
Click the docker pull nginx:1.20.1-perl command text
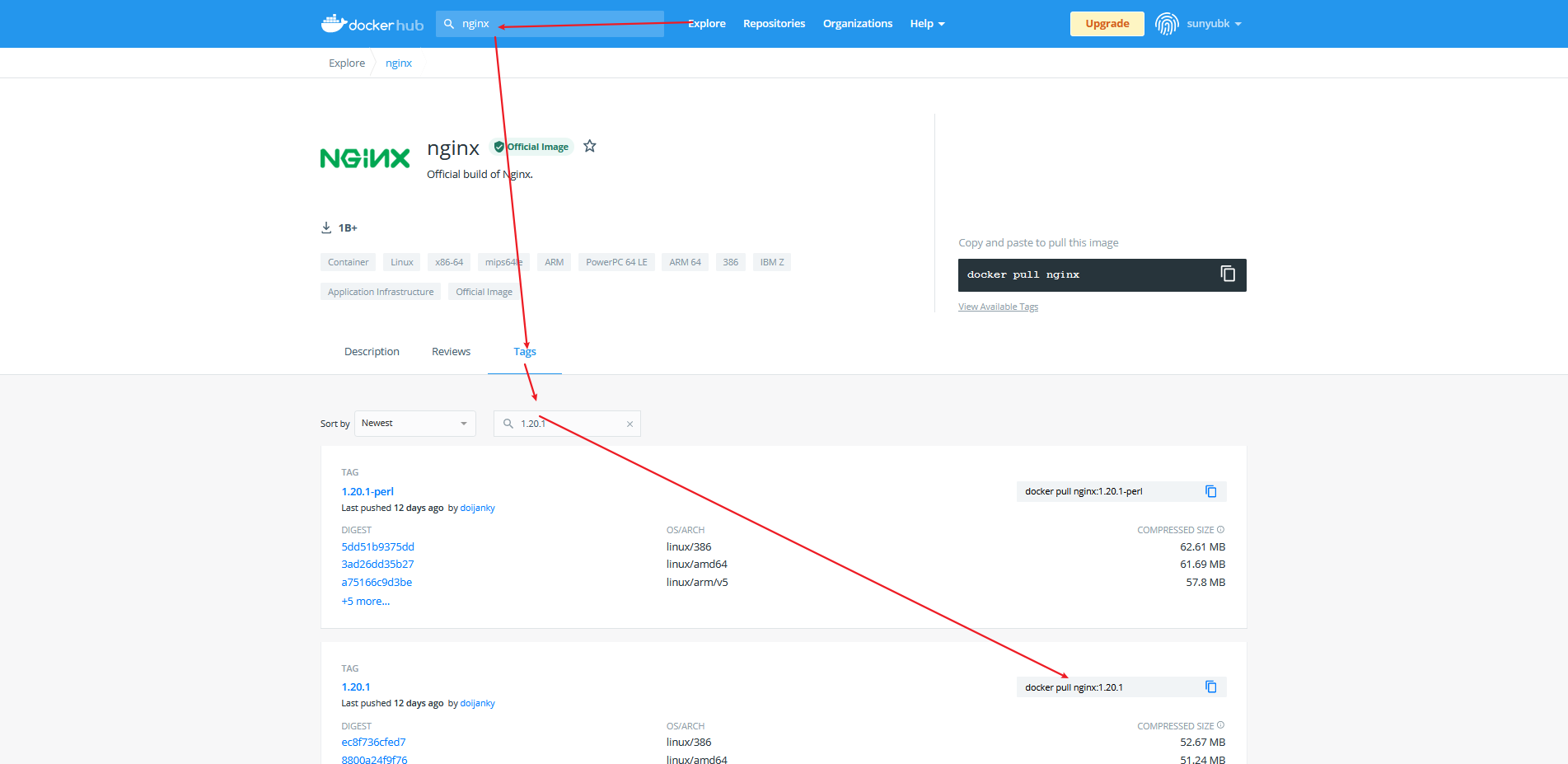(1084, 492)
